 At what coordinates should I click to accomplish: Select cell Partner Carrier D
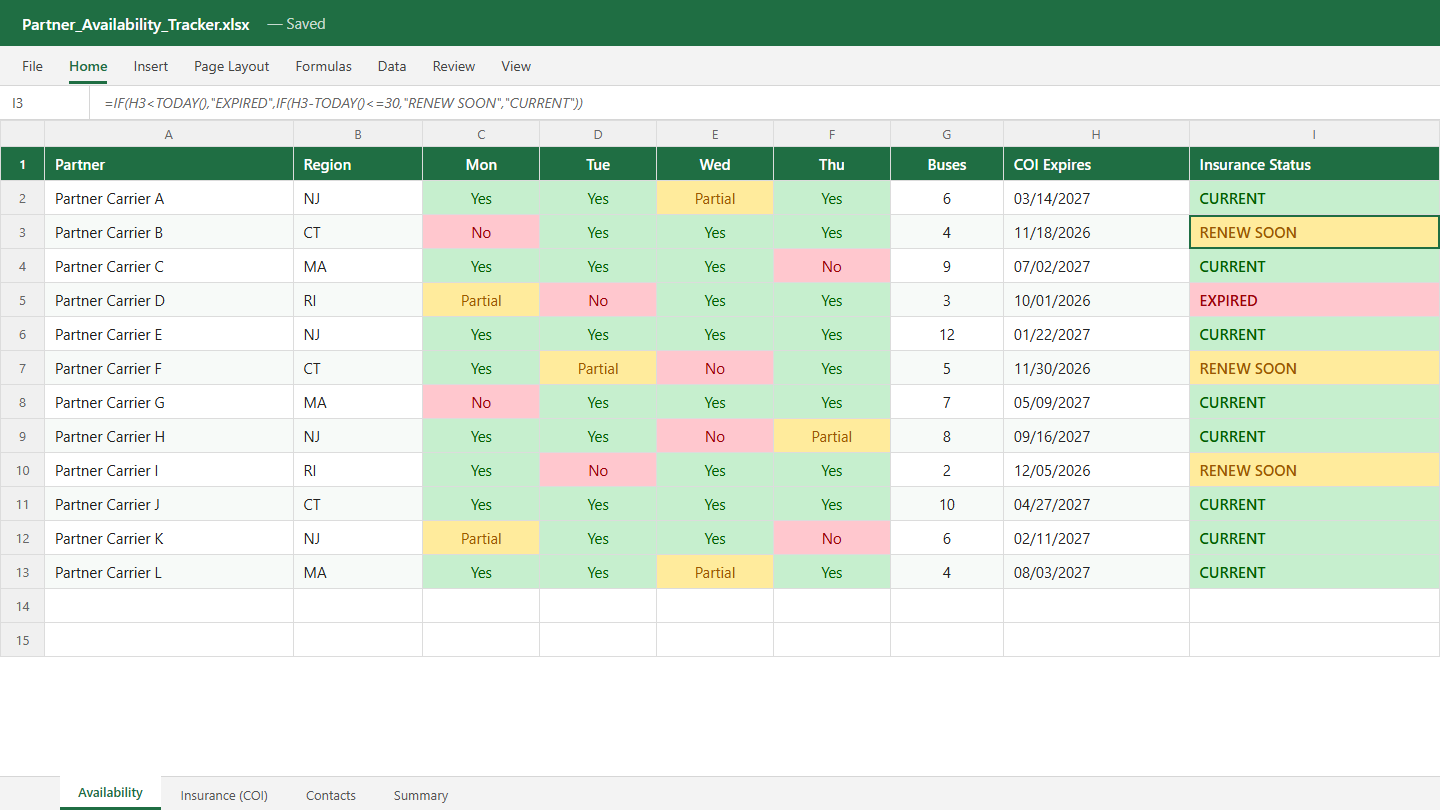(x=169, y=300)
